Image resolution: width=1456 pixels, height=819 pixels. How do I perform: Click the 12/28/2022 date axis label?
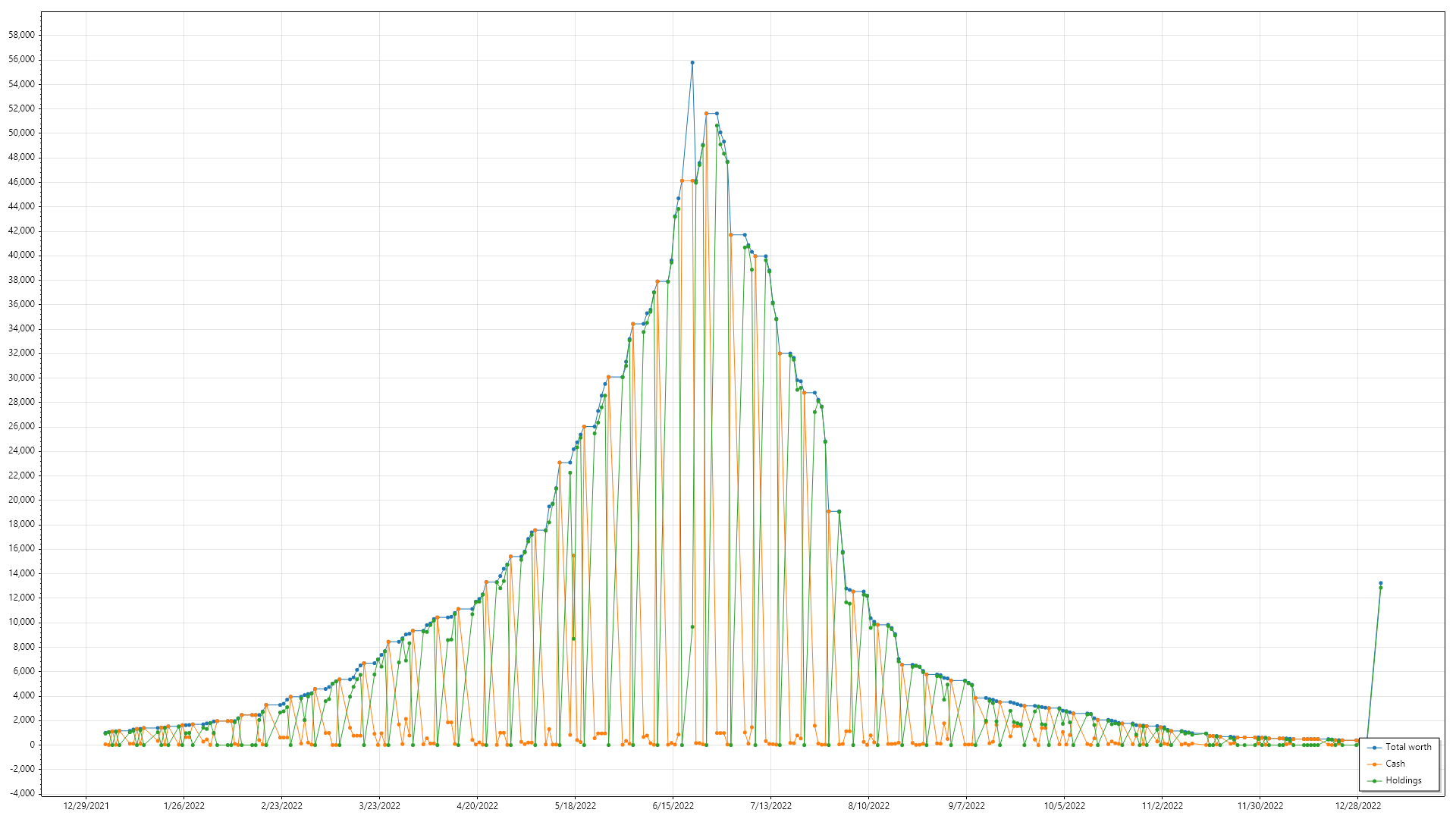(x=1357, y=806)
